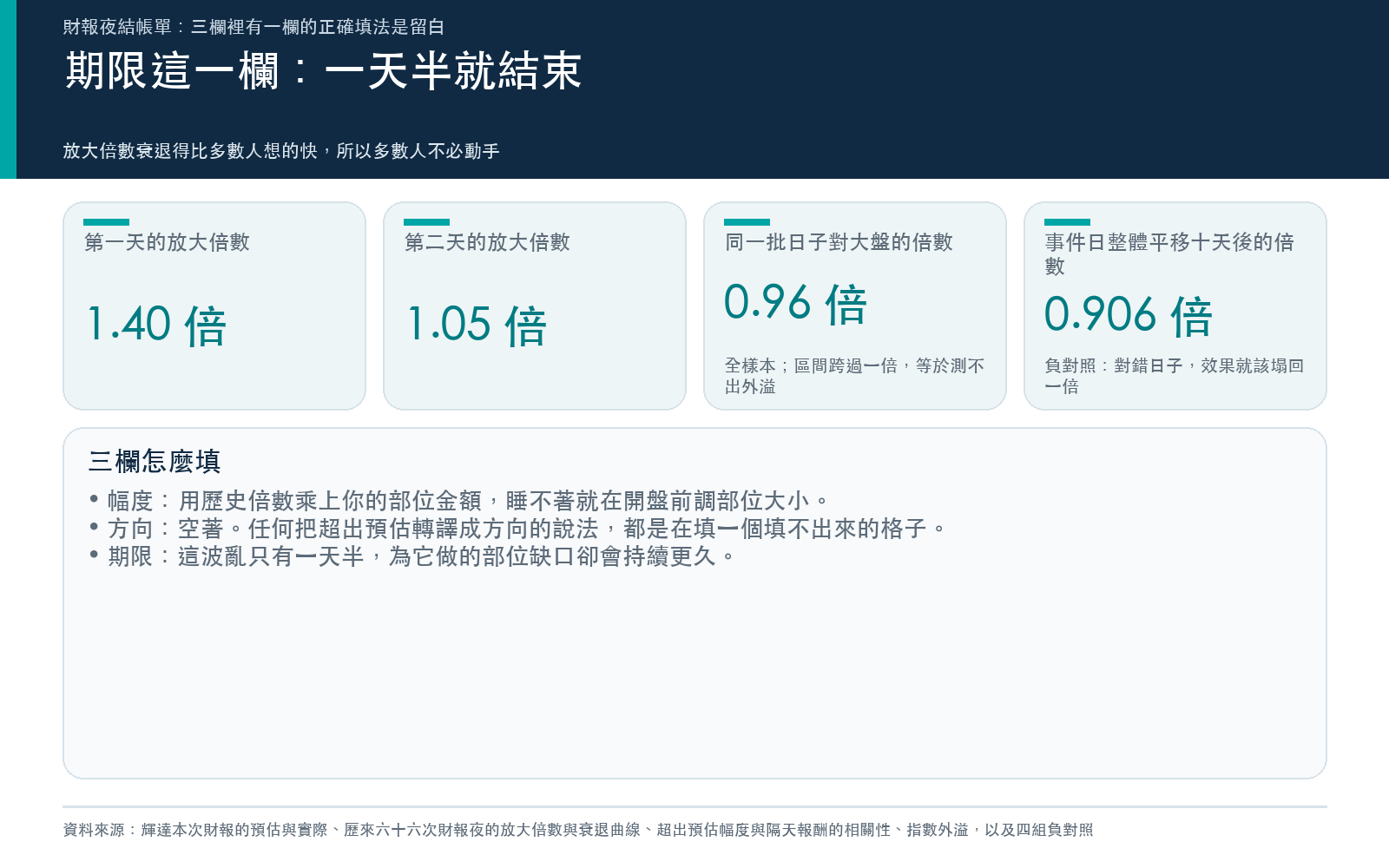Click the card label 同一批日子對大盤的倍數
1389x868 pixels.
[x=839, y=242]
